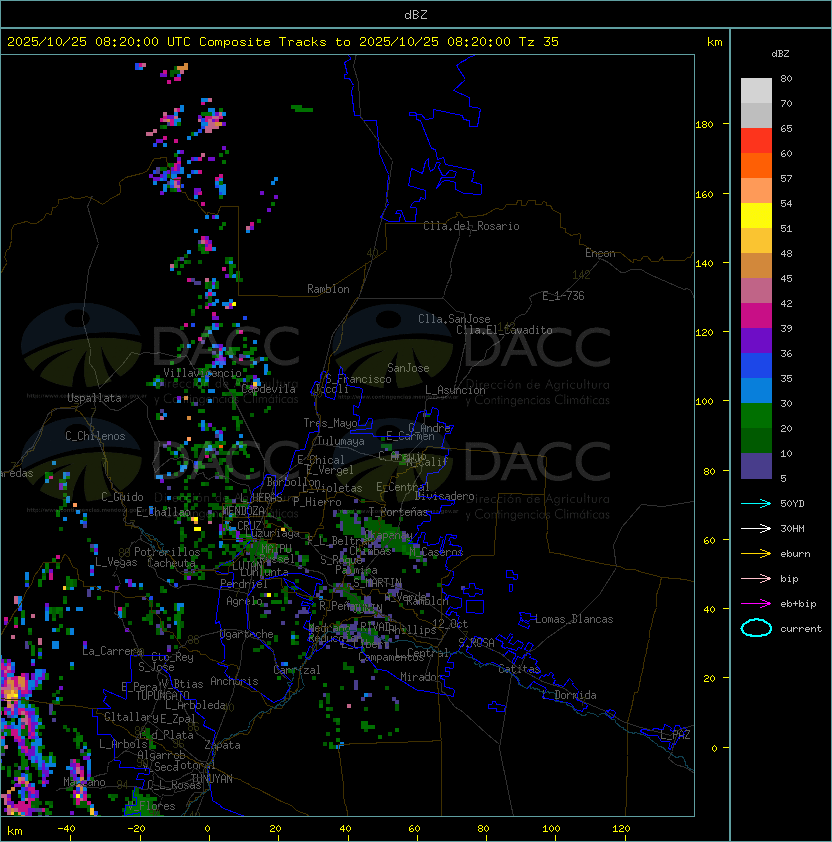The image size is (832, 842).
Task: Click the 'MENDOZA' city label
Action: [x=243, y=510]
